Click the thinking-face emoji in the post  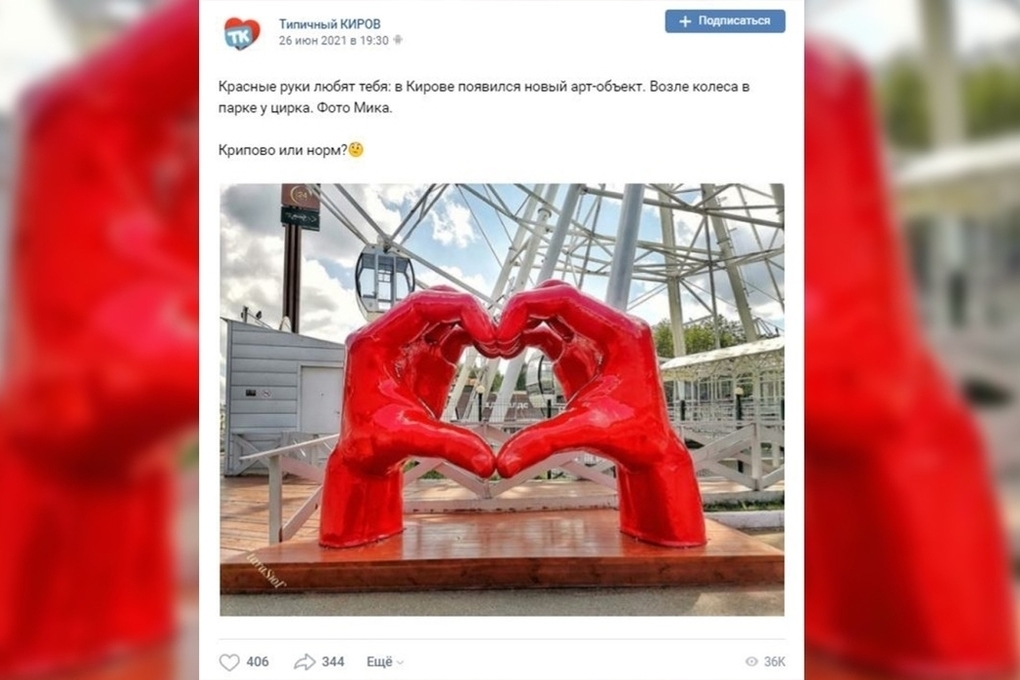[x=356, y=150]
